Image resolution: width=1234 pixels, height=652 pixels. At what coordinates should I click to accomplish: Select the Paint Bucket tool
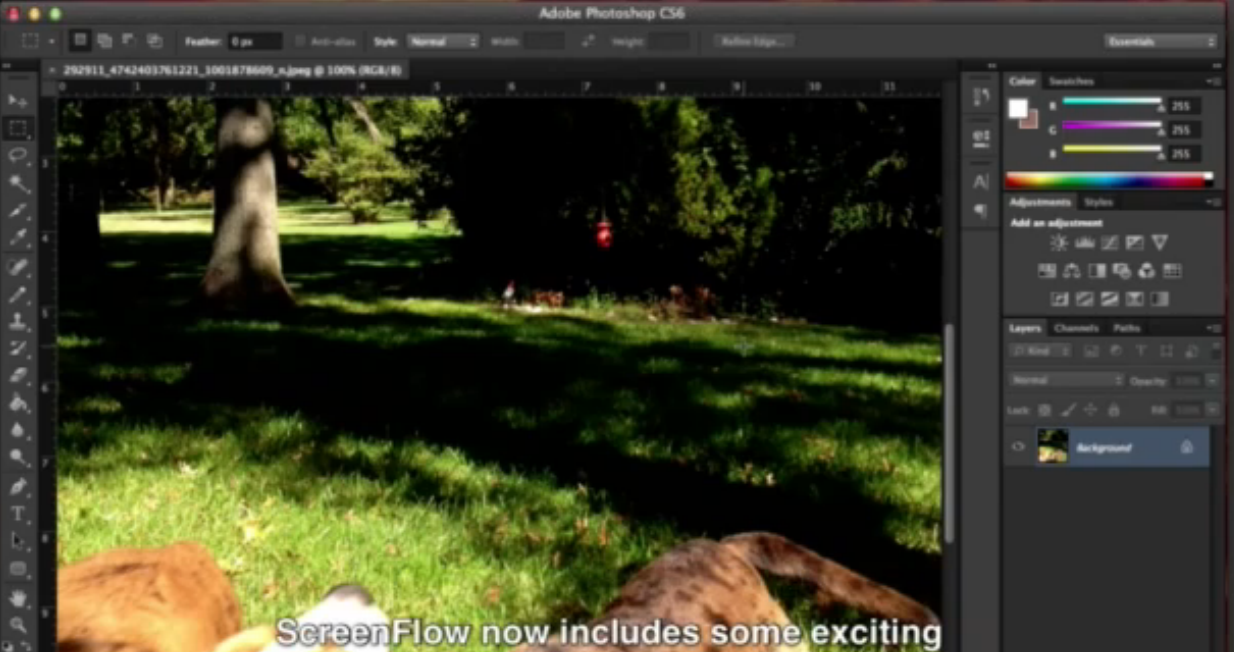coord(18,403)
